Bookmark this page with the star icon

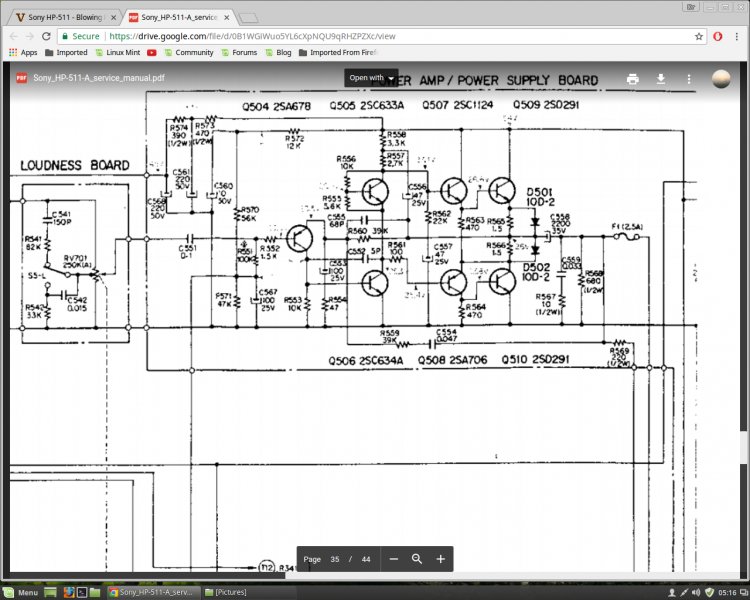[694, 35]
